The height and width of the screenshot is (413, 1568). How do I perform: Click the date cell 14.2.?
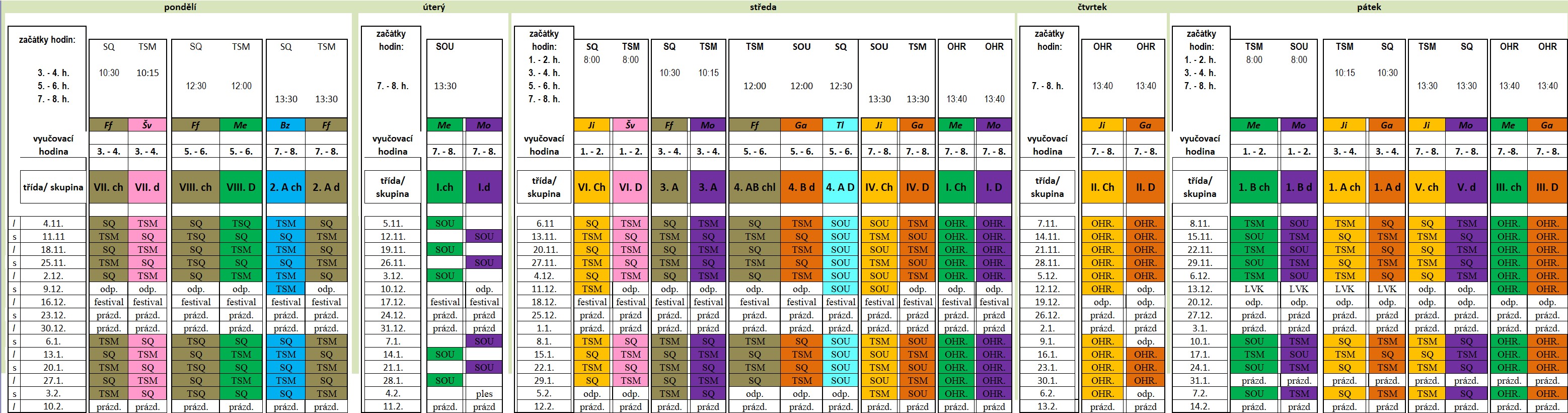point(1200,406)
